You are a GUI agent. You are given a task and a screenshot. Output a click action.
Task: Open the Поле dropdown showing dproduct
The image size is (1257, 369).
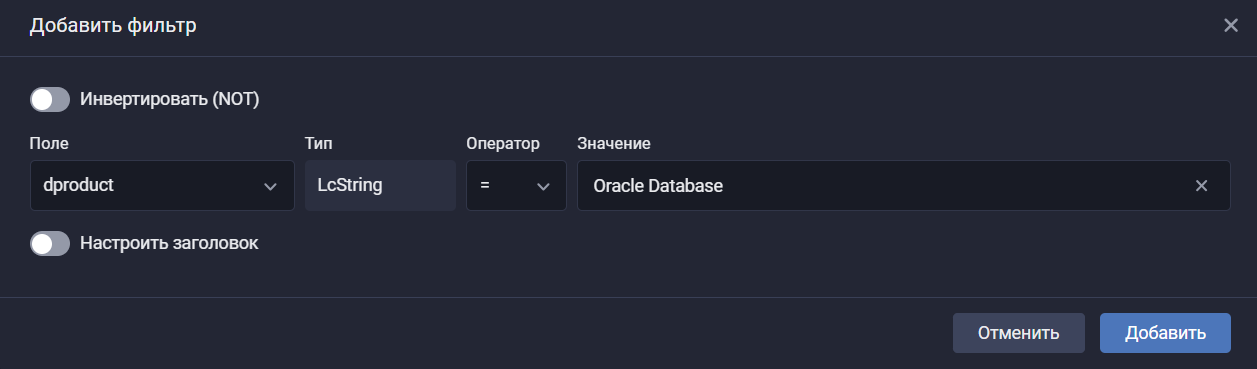tap(162, 186)
